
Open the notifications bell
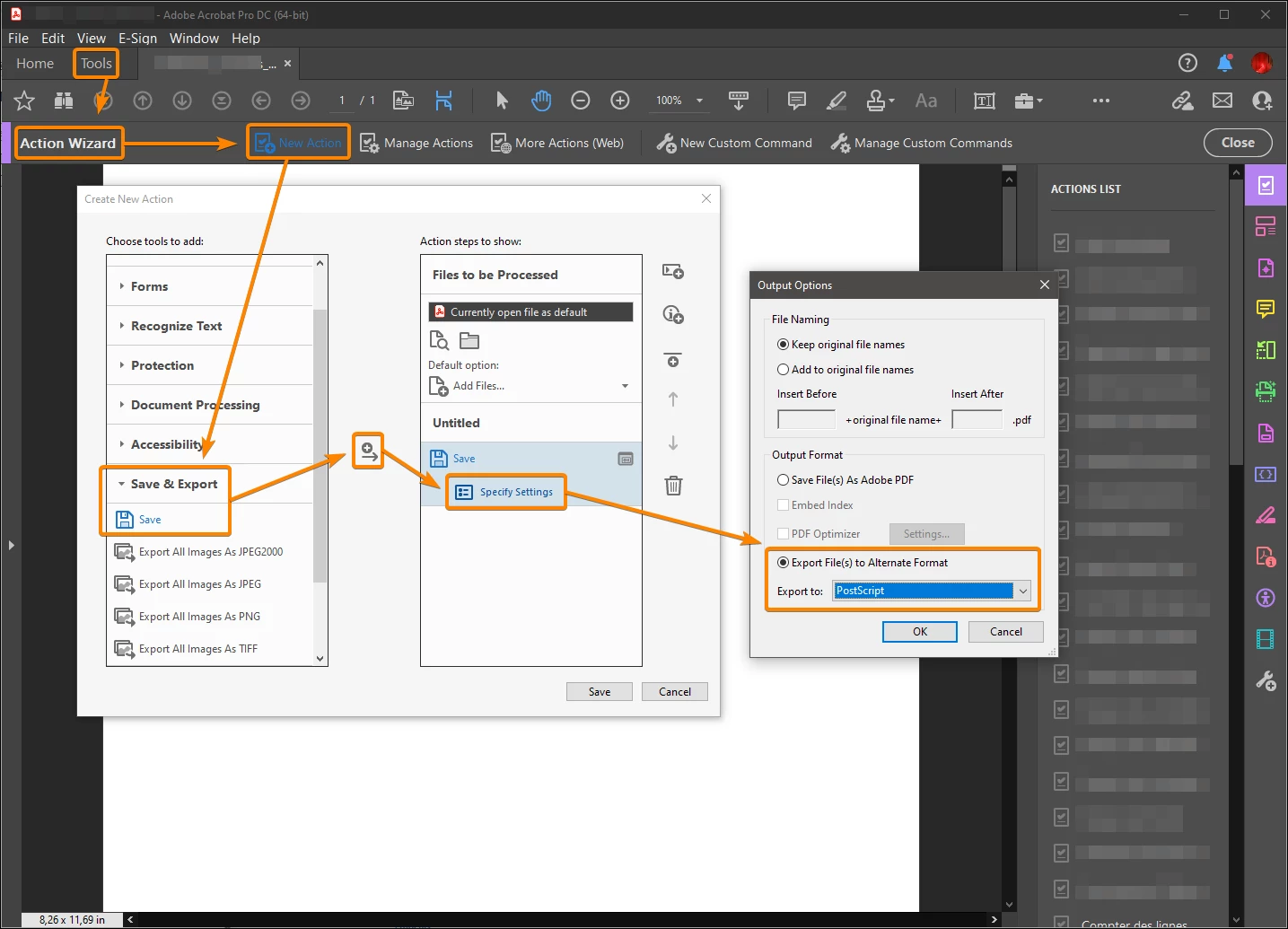tap(1224, 63)
